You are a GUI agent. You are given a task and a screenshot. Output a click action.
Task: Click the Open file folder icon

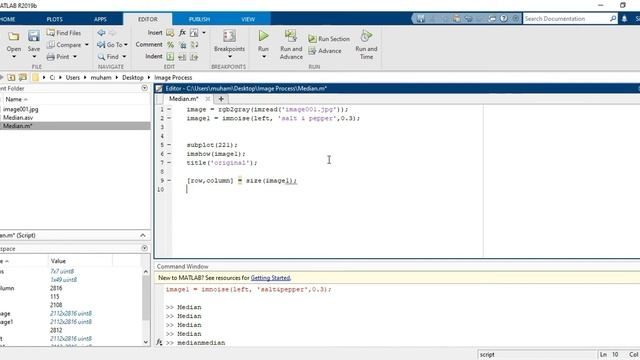tap(13, 37)
